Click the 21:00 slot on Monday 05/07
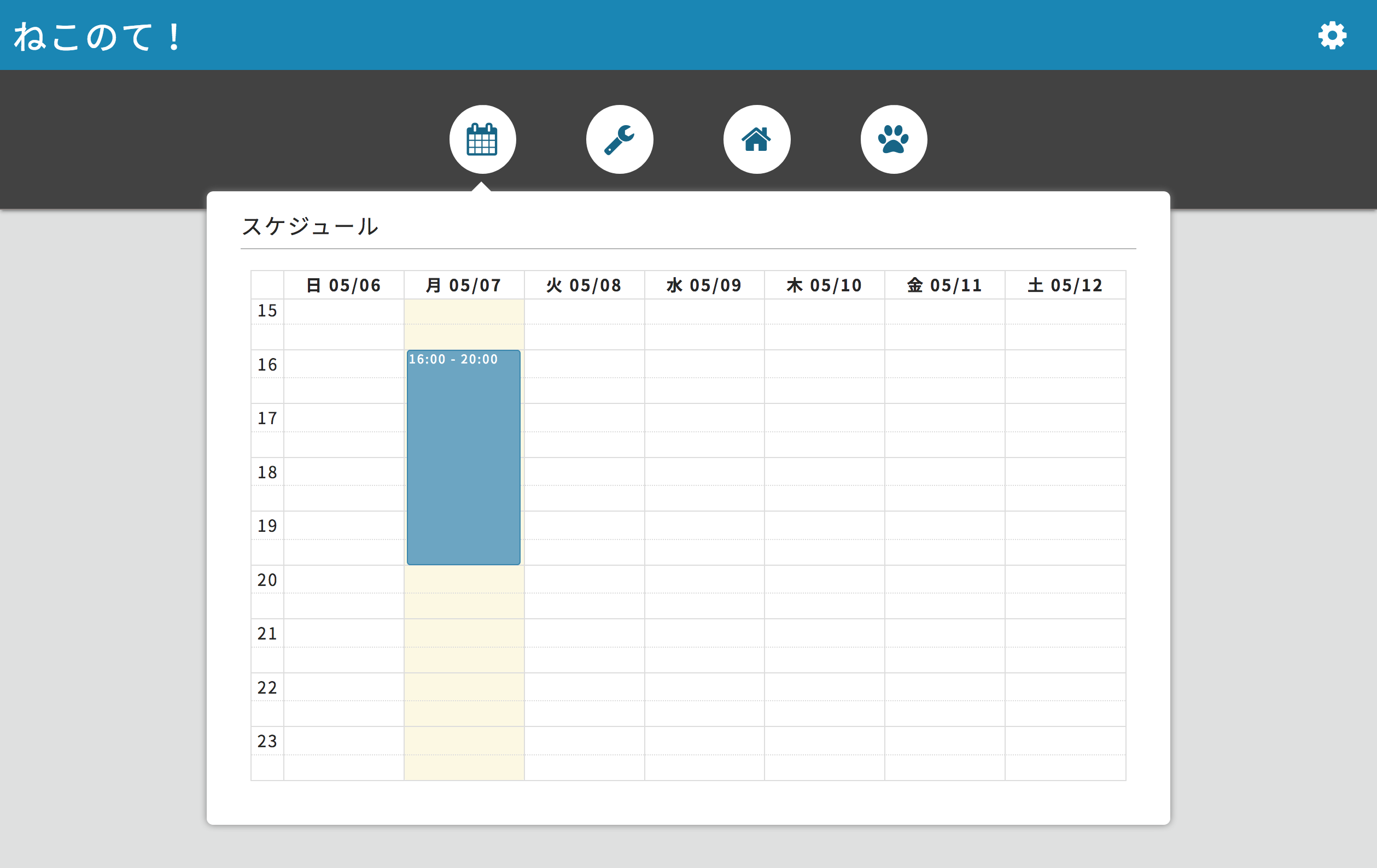This screenshot has width=1377, height=868. coord(463,633)
